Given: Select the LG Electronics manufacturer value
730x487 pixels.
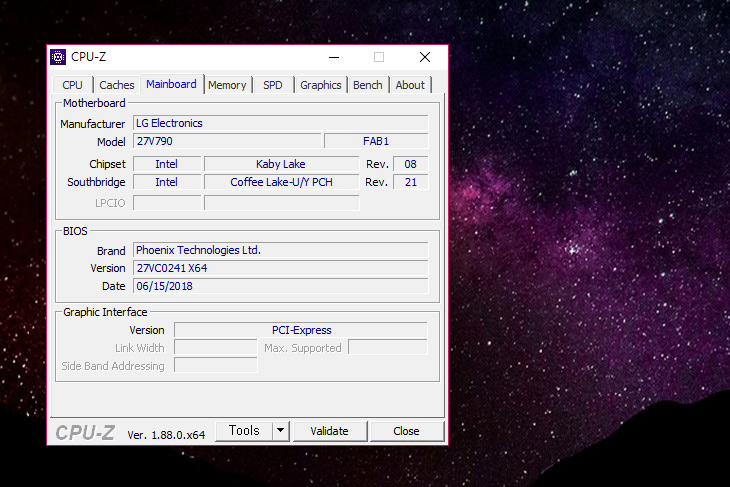Looking at the screenshot, I should coord(280,123).
